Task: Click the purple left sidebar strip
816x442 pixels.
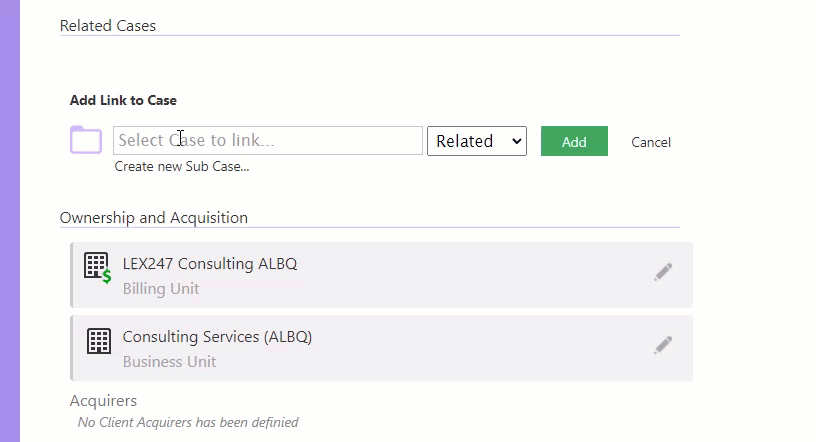Action: pyautogui.click(x=10, y=221)
